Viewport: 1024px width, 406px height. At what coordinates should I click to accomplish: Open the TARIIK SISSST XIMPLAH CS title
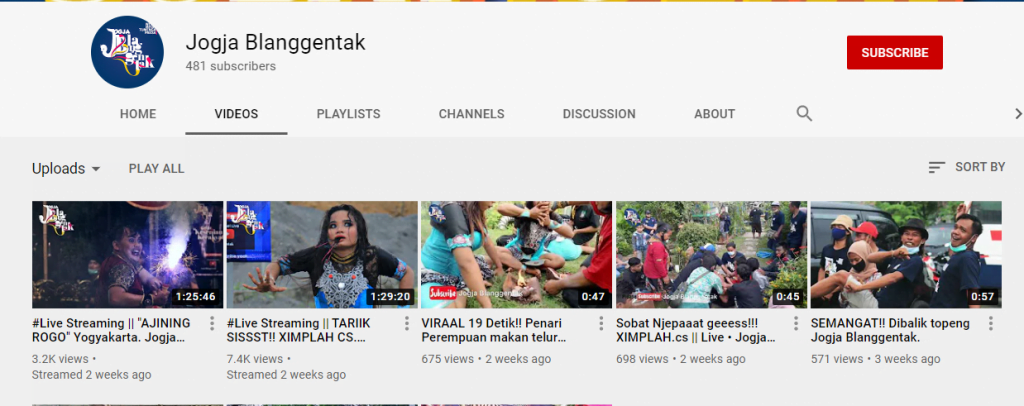pos(298,330)
